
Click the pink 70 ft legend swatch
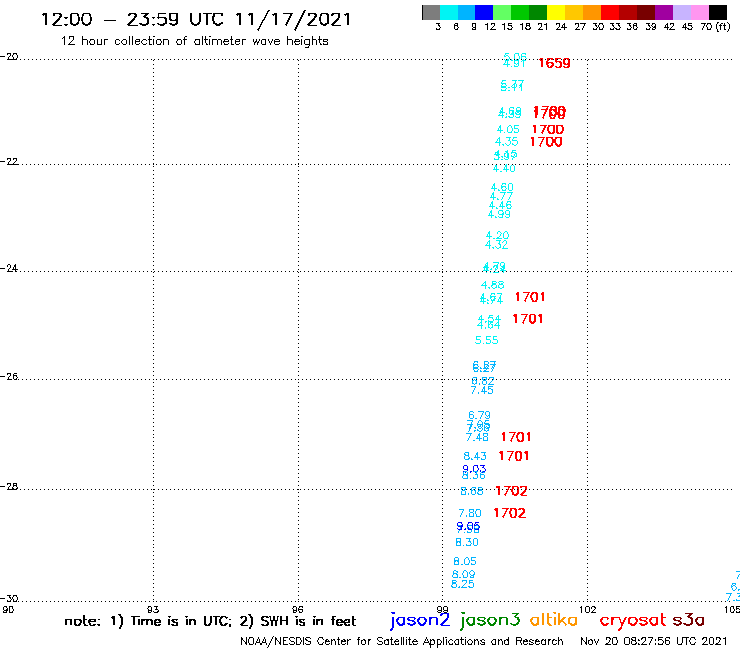pyautogui.click(x=699, y=12)
